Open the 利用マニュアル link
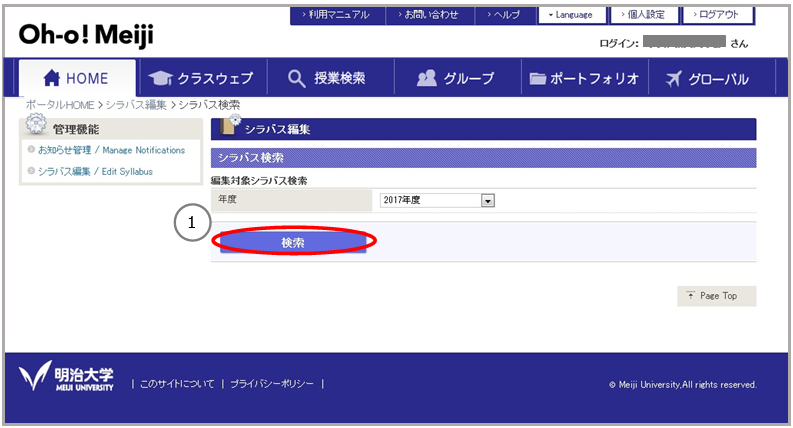 pos(337,15)
